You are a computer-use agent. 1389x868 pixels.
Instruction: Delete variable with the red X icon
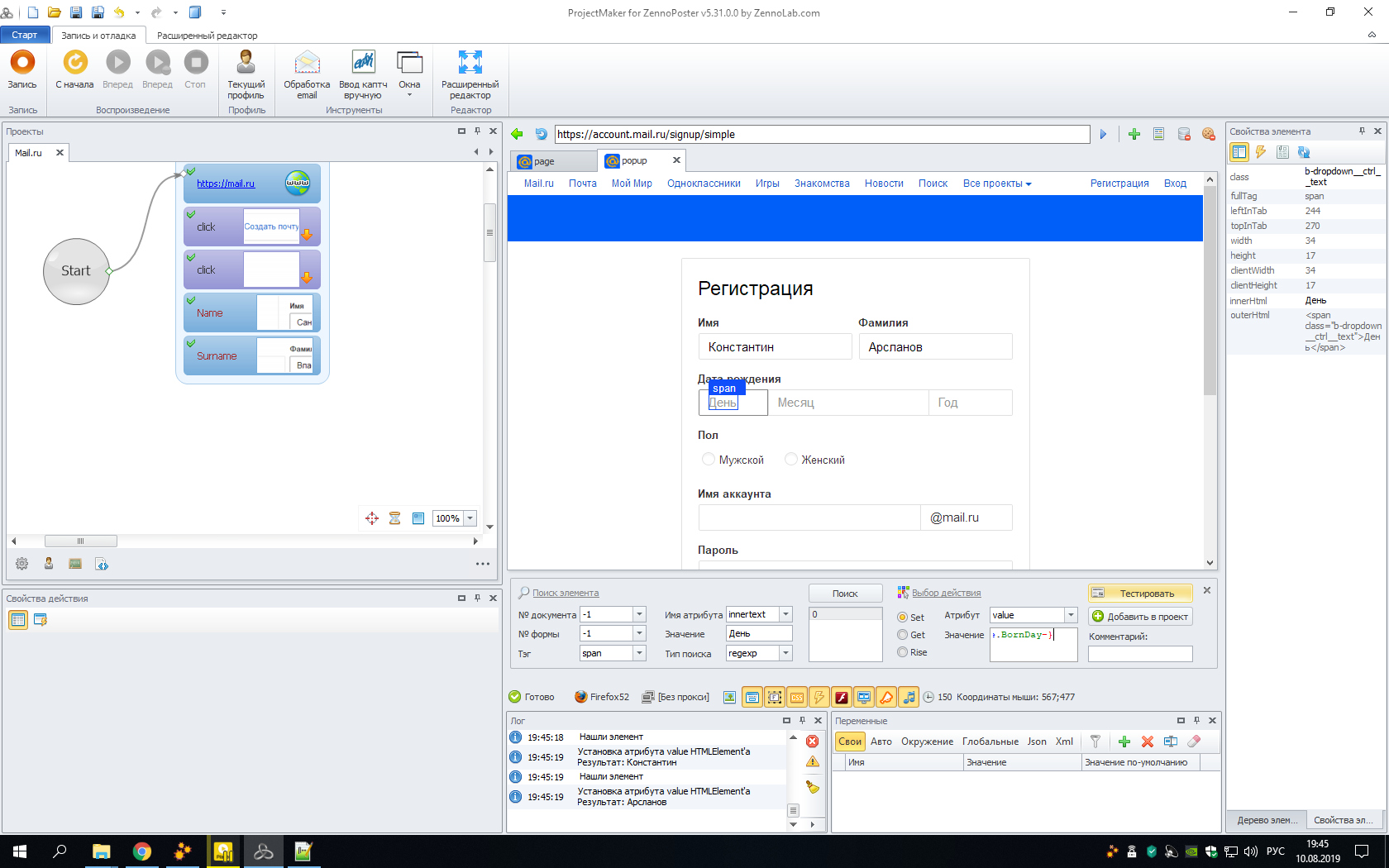point(1148,742)
